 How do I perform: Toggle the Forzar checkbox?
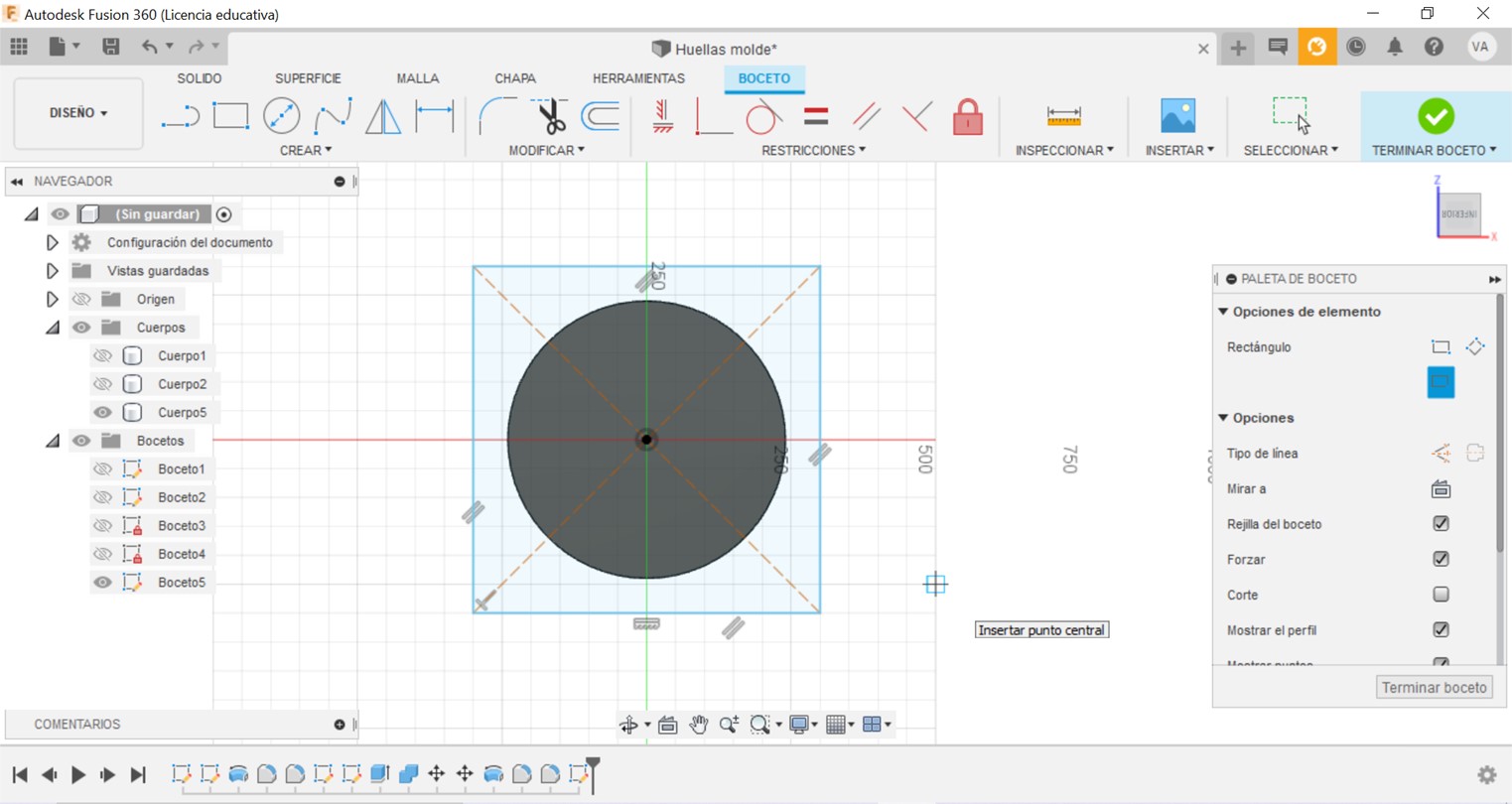click(1441, 559)
